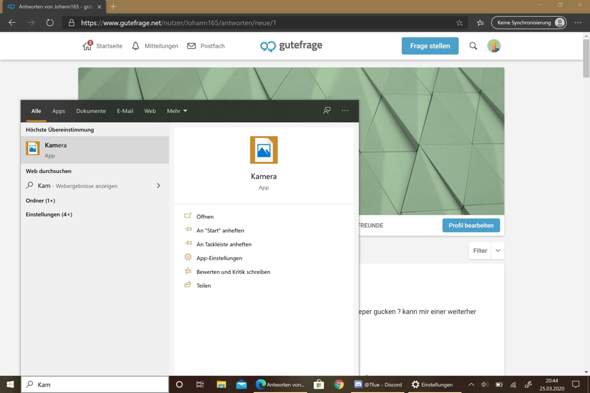
Task: Select An "Start" anheften
Action: (220, 230)
